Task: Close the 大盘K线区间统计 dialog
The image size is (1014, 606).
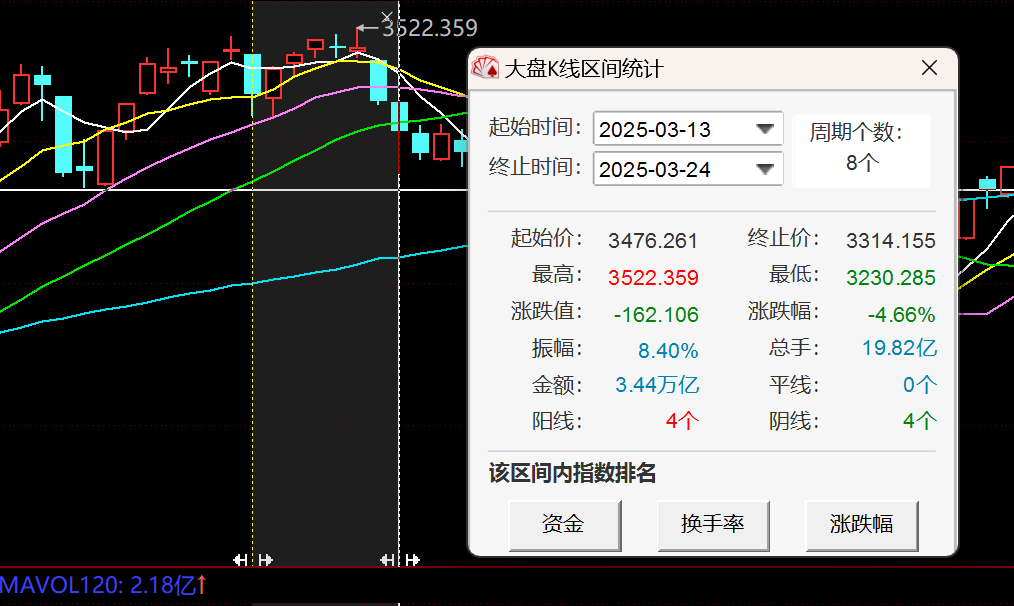Action: click(929, 68)
